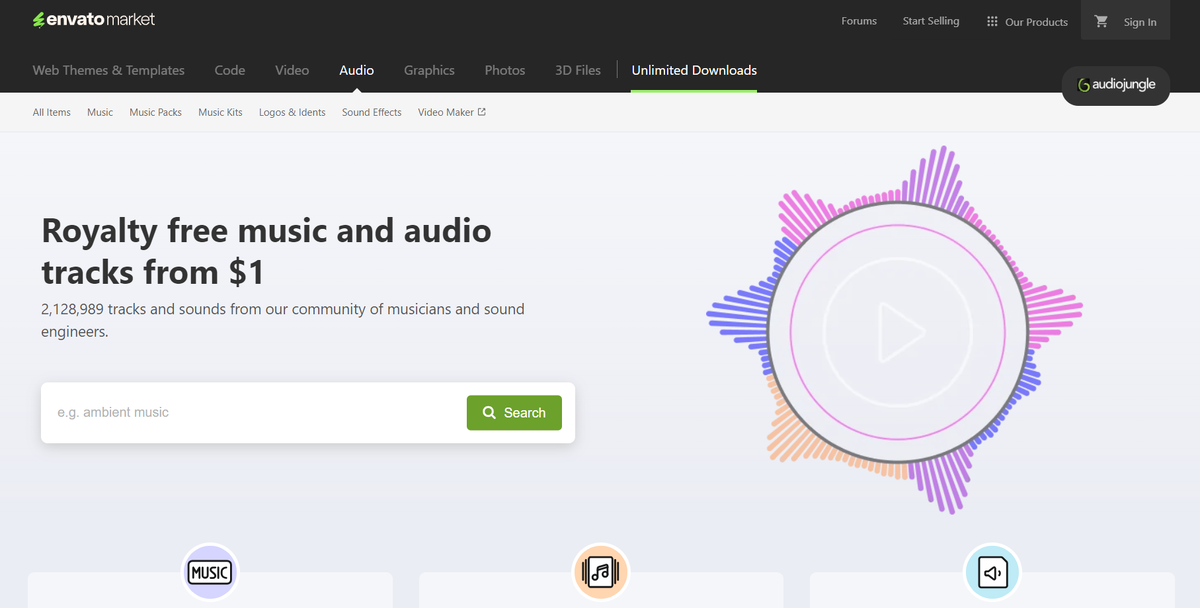This screenshot has width=1200, height=608.
Task: Open the Code category
Action: pos(230,70)
